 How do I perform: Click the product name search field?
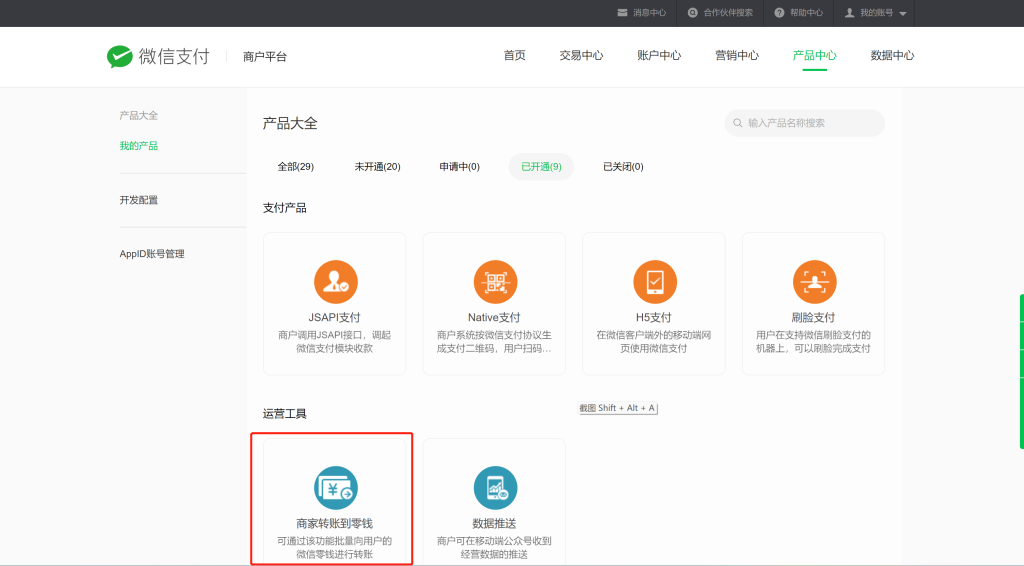[805, 123]
